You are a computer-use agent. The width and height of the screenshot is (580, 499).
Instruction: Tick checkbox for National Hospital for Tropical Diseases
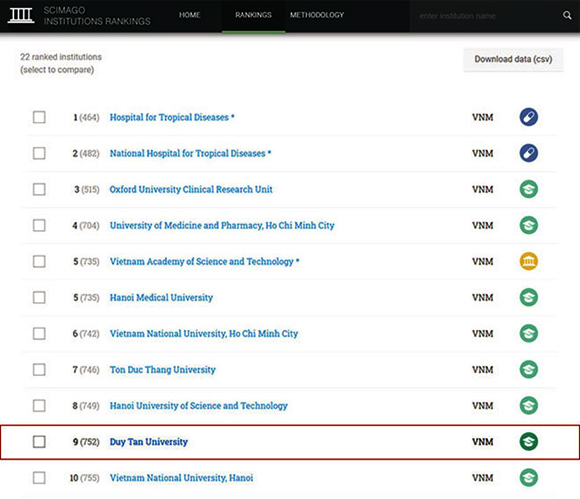[x=39, y=153]
